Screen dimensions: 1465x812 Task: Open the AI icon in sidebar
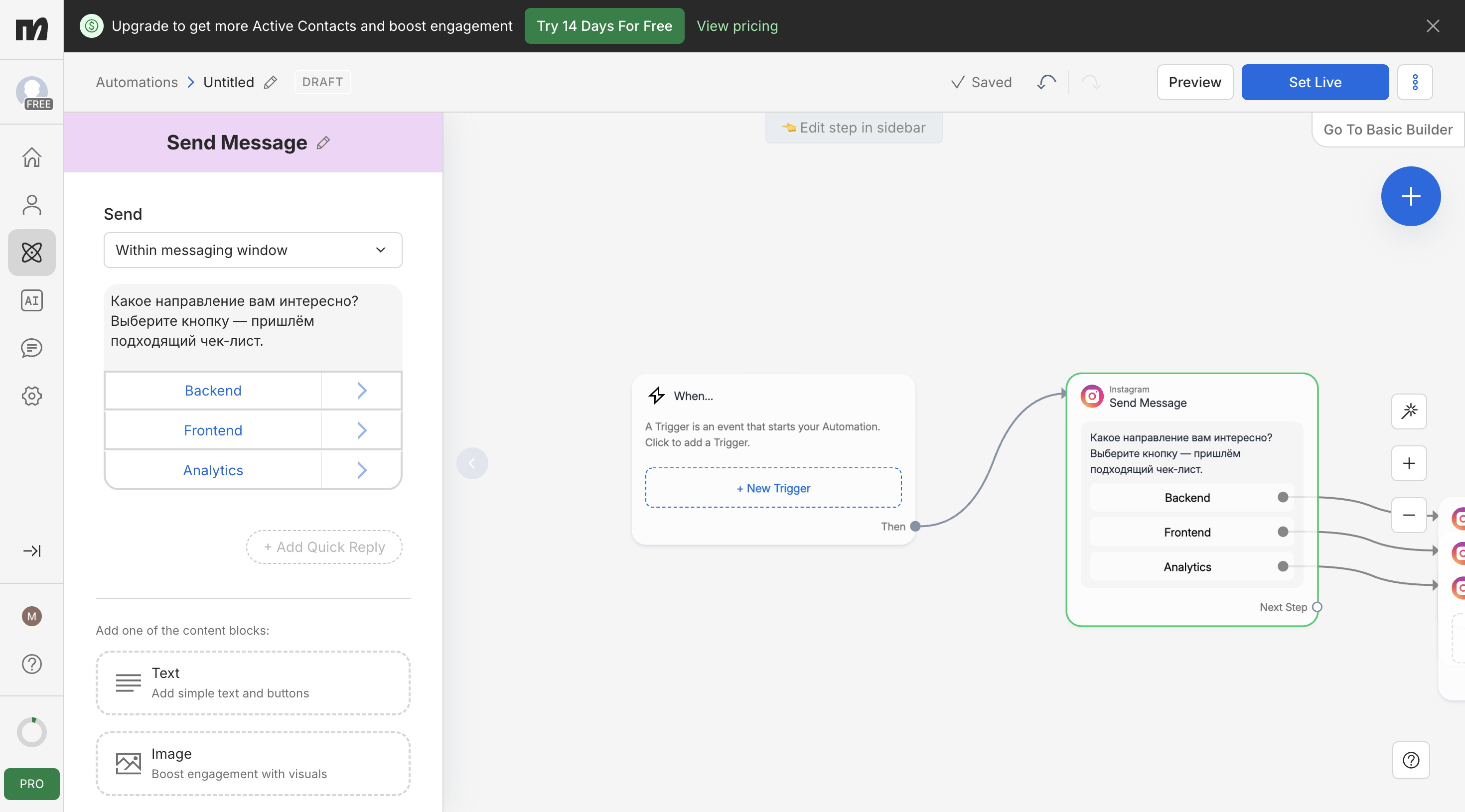(x=32, y=300)
